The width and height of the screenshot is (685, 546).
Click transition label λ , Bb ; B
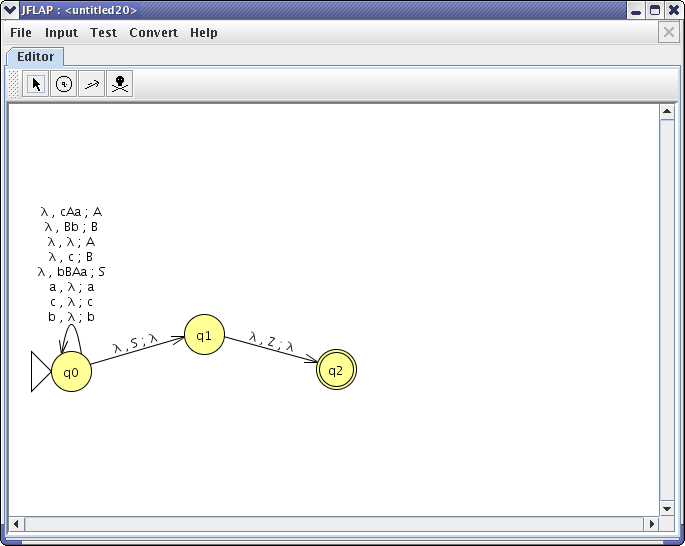click(x=71, y=227)
